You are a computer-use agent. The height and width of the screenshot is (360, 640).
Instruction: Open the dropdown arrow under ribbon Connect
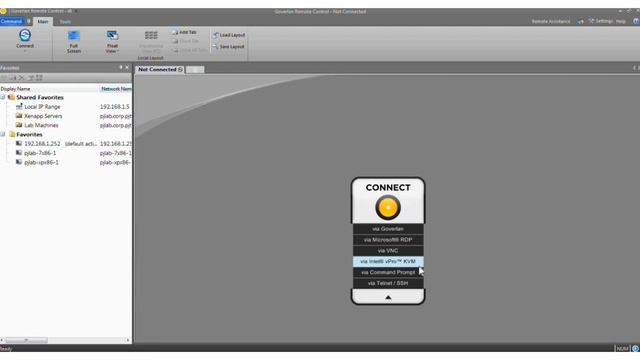[x=25, y=51]
